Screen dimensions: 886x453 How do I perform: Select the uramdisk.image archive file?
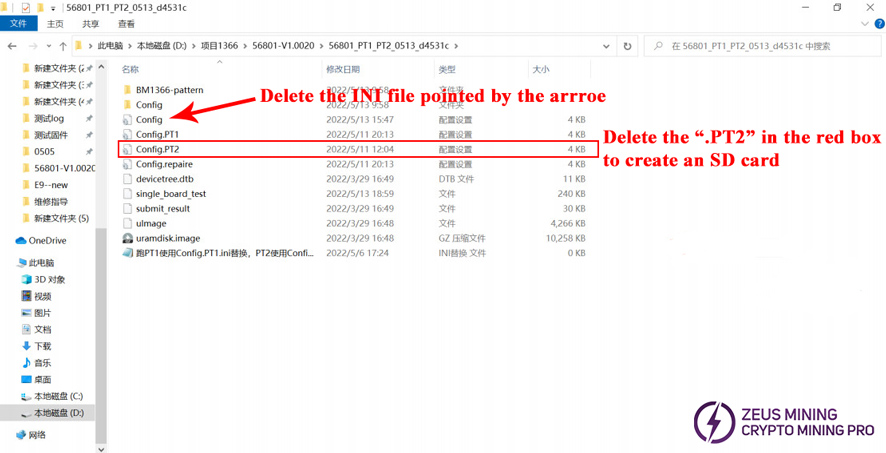[167, 239]
